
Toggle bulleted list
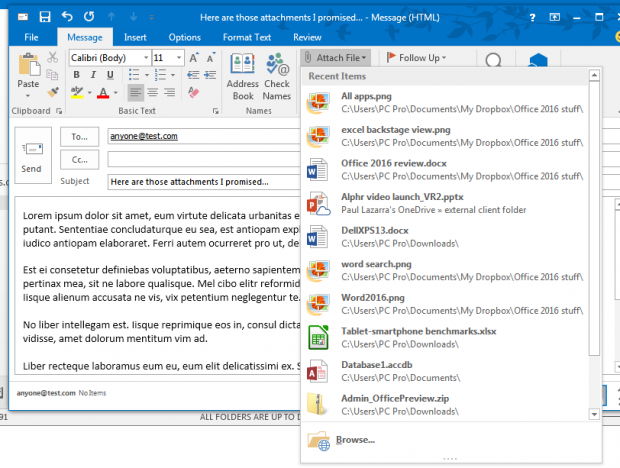pos(134,74)
